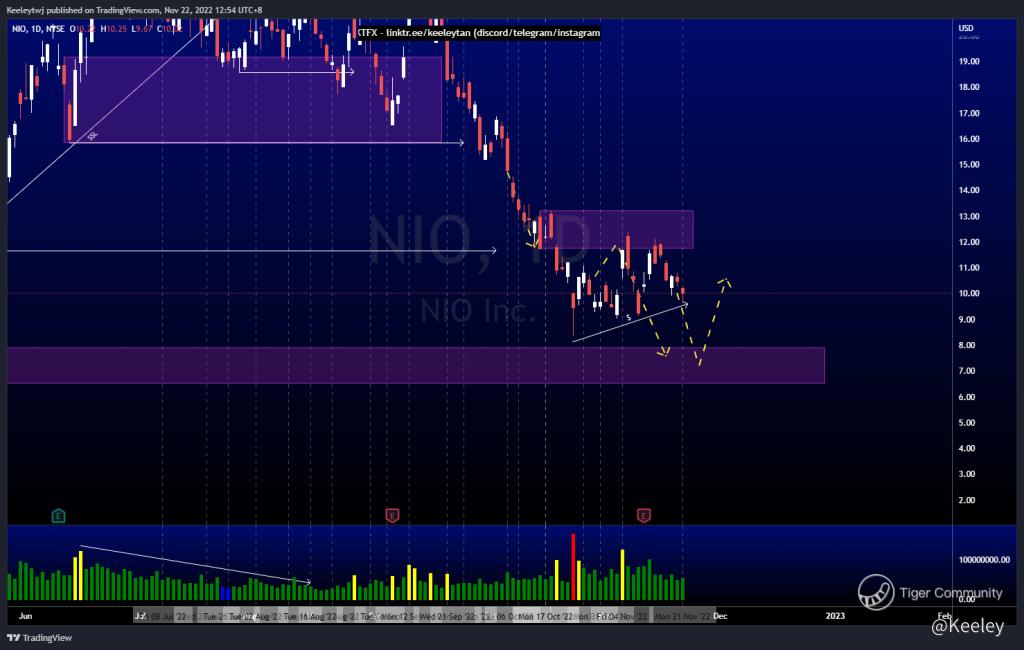Click the USD currency label on price axis
The height and width of the screenshot is (650, 1024).
point(966,28)
